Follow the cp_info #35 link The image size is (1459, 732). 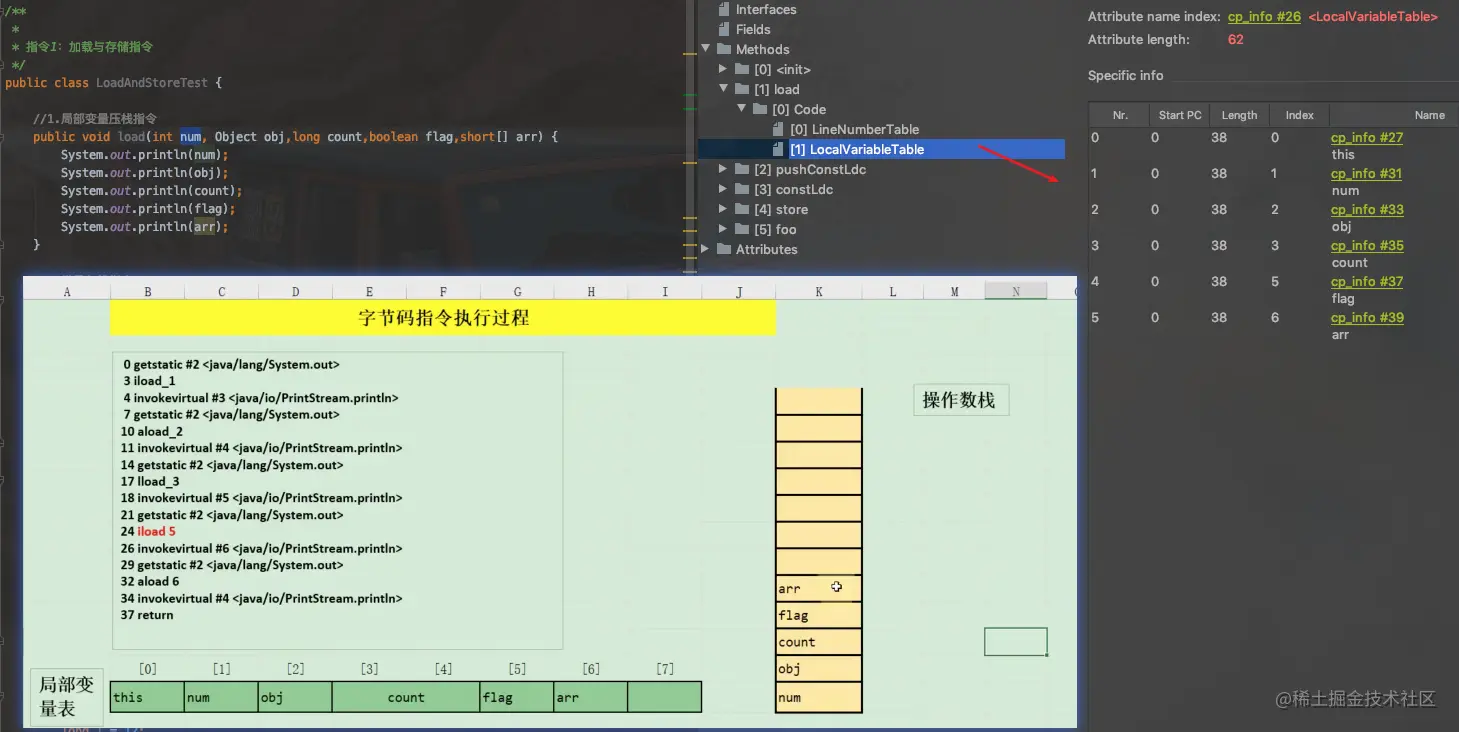pos(1366,245)
